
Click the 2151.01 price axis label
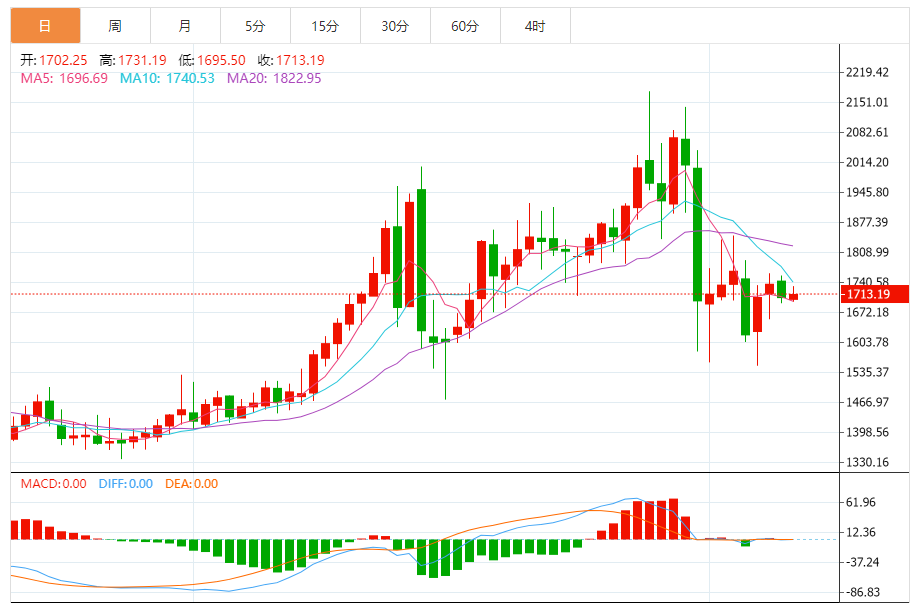[867, 102]
